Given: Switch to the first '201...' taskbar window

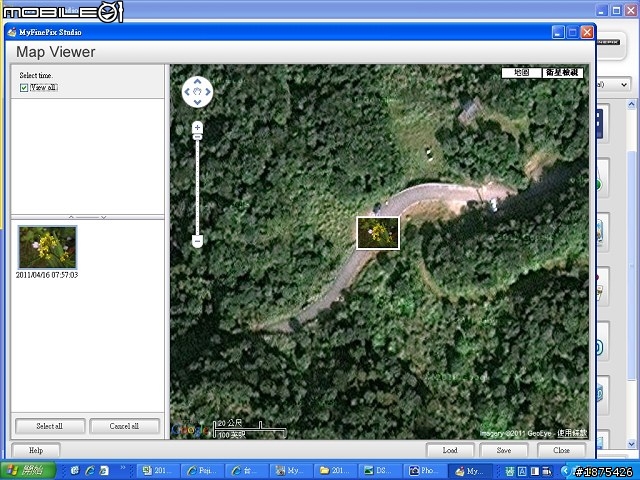Looking at the screenshot, I should click(156, 471).
